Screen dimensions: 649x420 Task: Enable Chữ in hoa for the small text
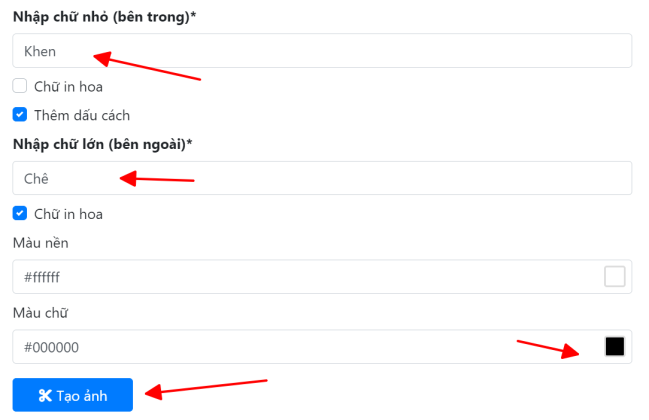point(19,86)
